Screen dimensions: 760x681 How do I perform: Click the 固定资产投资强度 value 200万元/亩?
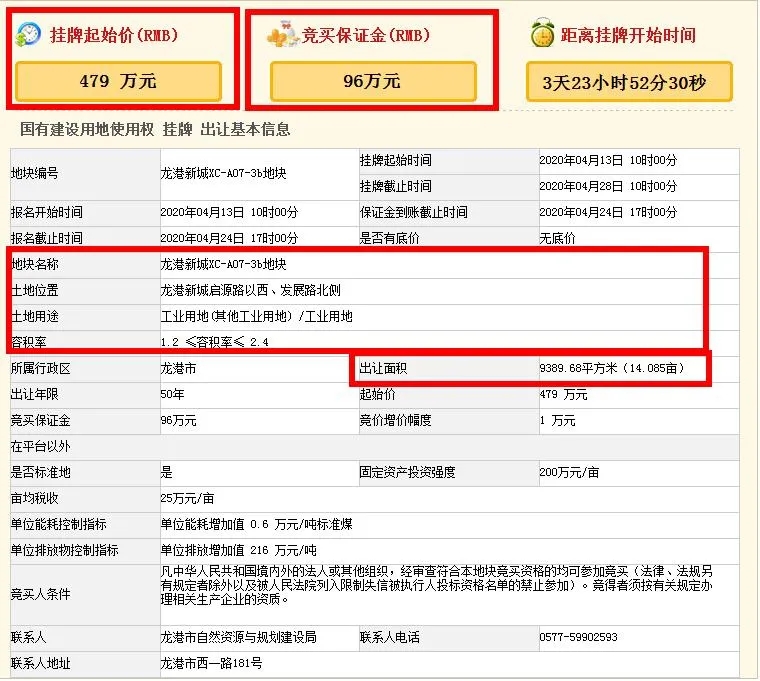pos(569,473)
